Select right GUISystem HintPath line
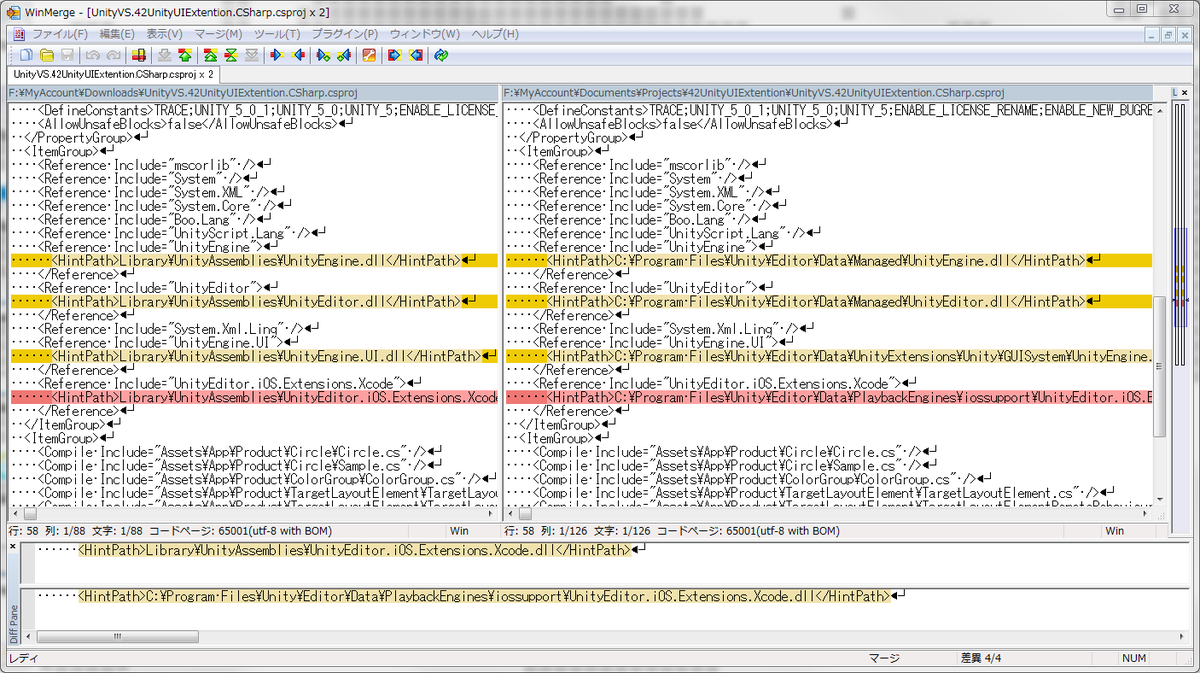 pos(829,356)
